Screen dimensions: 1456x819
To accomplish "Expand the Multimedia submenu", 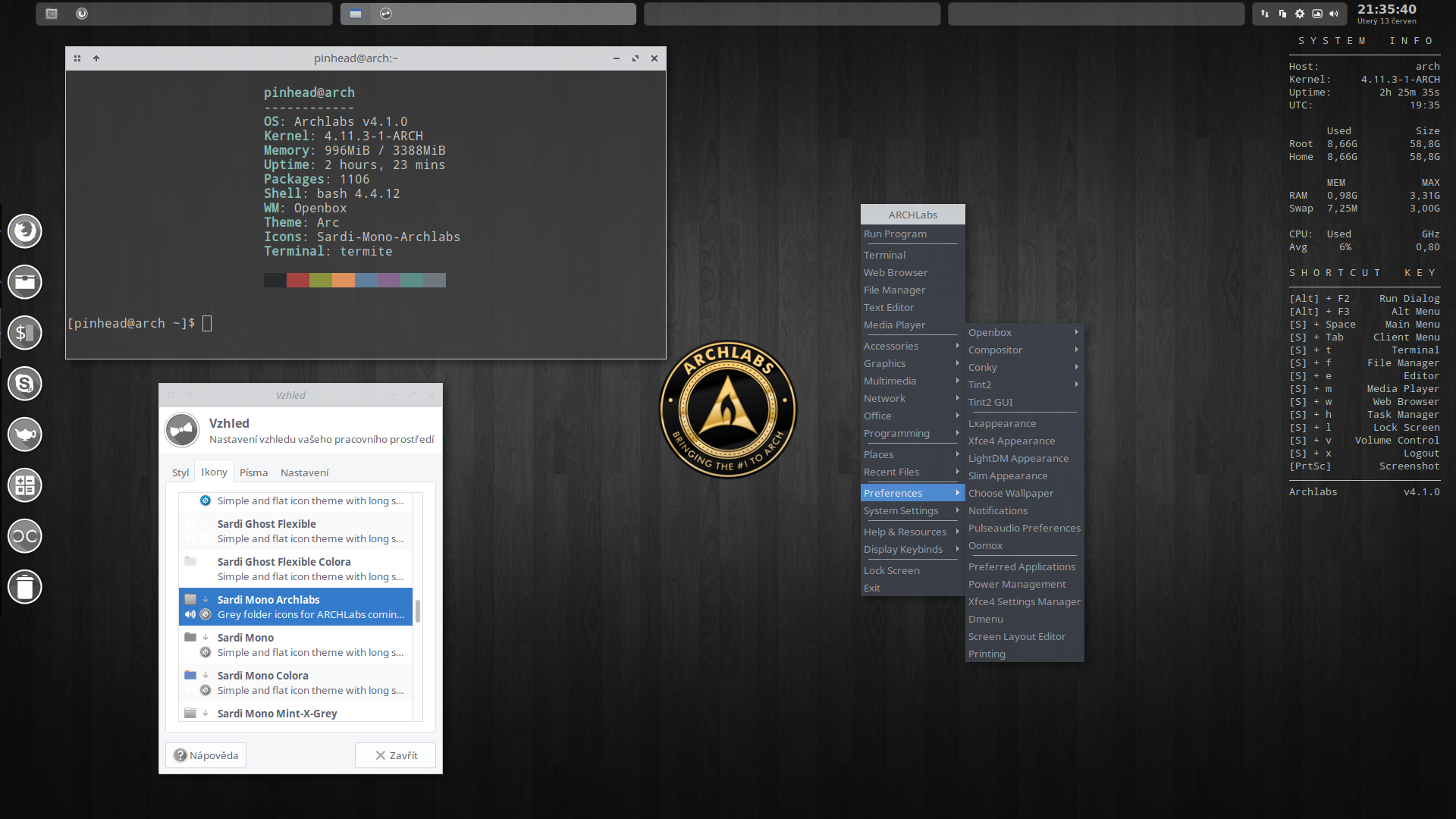I will pyautogui.click(x=912, y=381).
